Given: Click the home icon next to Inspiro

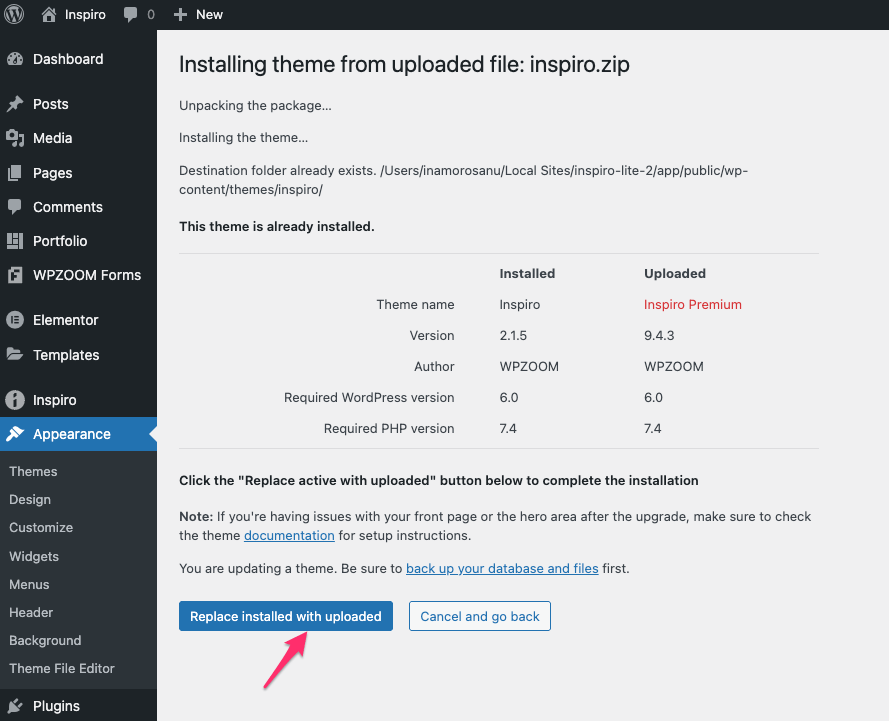Looking at the screenshot, I should click(x=49, y=15).
